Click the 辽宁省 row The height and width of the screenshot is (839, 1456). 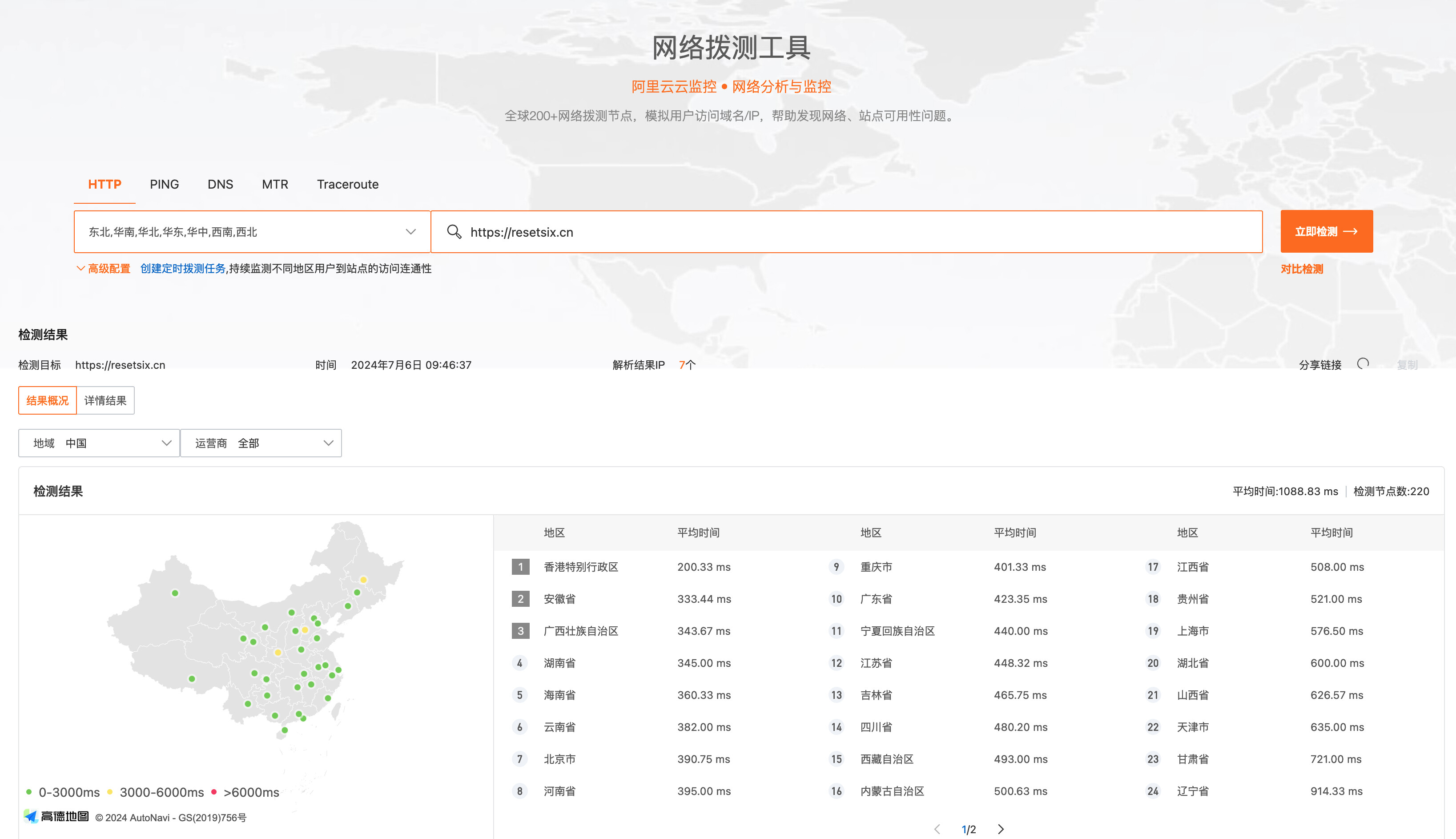point(1286,791)
